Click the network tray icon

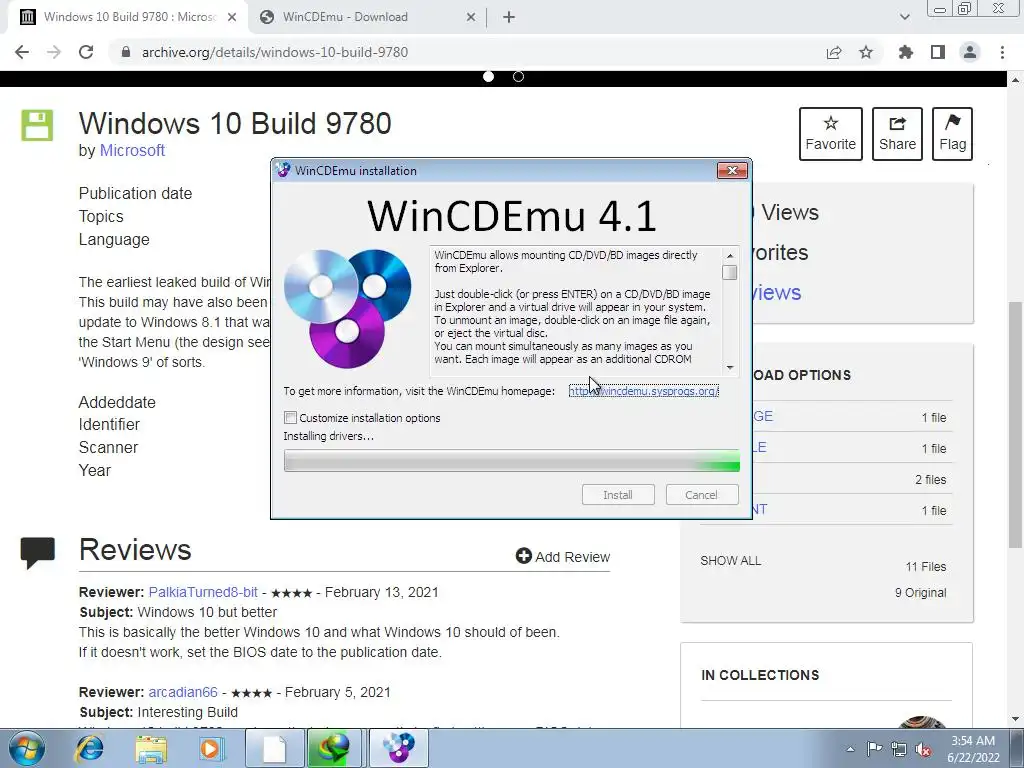[899, 749]
